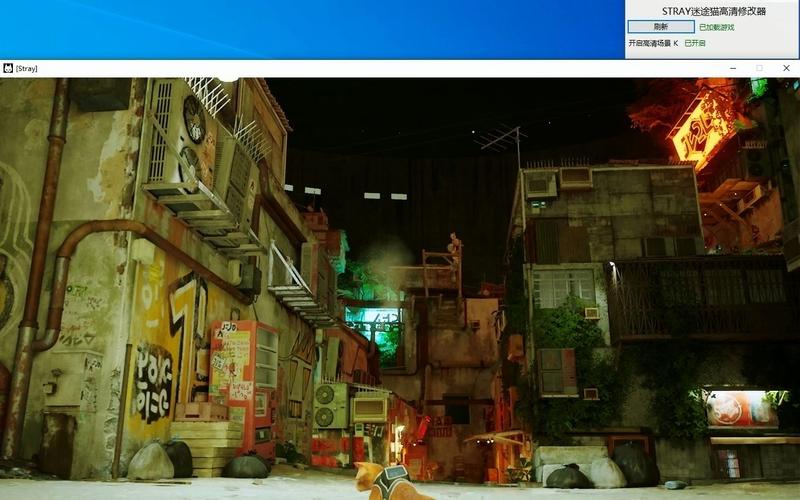Click the STRAY迷途猫高清修改器 title text
Viewport: 800px width, 500px height.
tap(714, 11)
